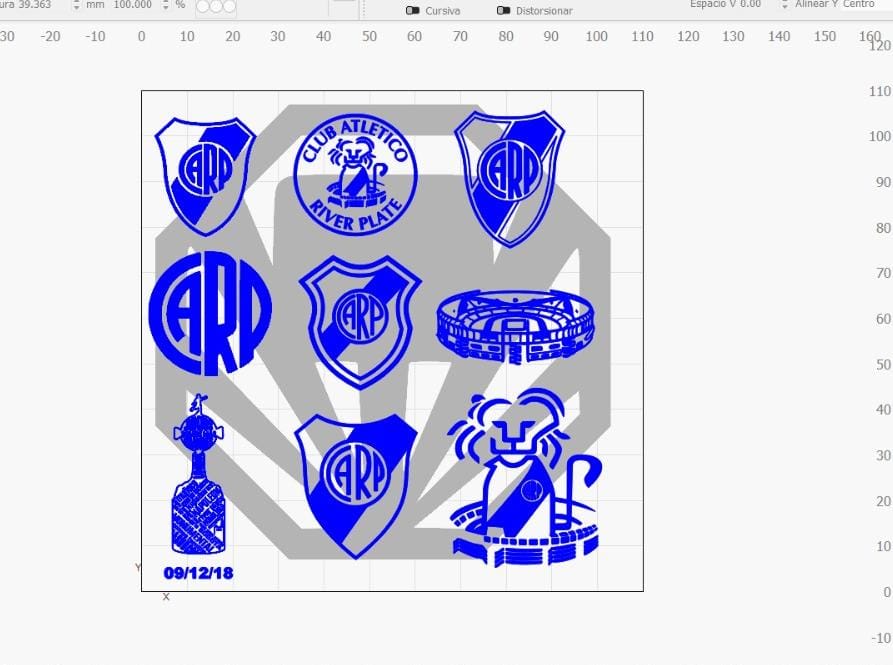
Task: Select the round Club Atletico River Plate badge
Action: (355, 173)
